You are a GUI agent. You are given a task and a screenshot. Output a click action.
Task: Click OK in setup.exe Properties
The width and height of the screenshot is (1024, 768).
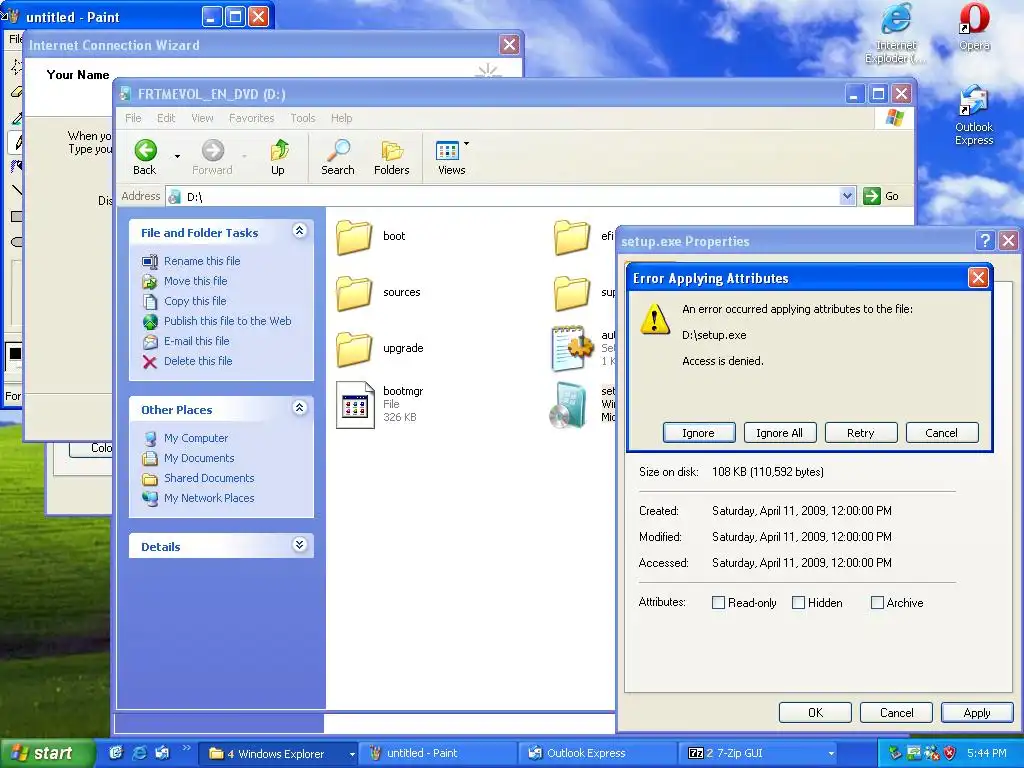point(815,712)
